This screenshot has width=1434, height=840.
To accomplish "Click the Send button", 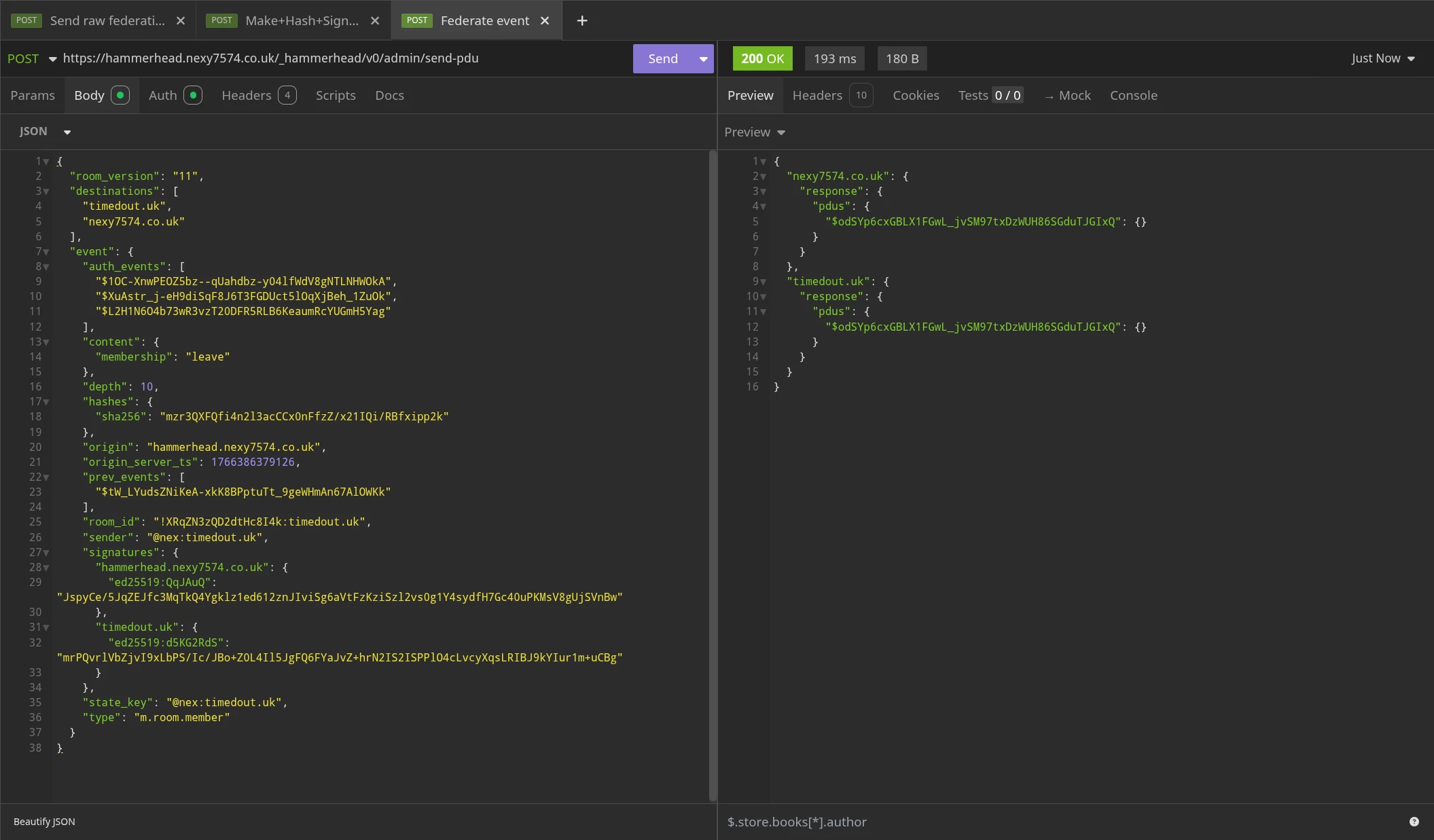I will [662, 58].
